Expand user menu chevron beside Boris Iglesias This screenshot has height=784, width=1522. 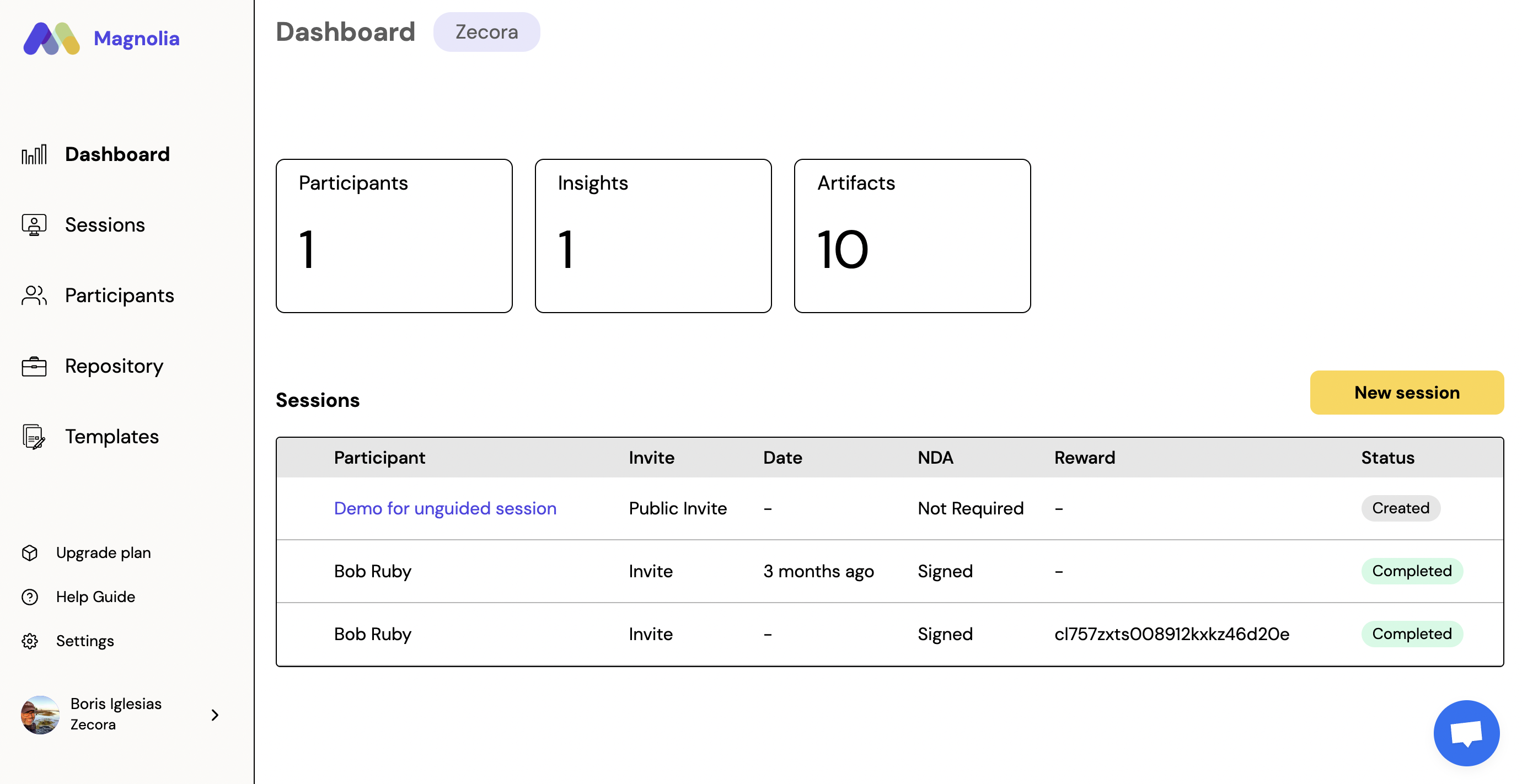(x=215, y=715)
